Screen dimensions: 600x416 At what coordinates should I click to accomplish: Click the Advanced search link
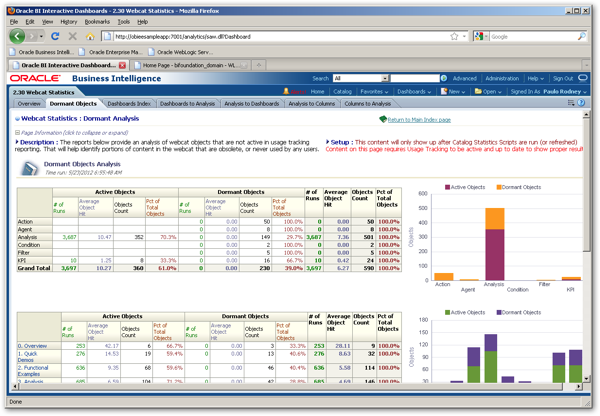(465, 78)
